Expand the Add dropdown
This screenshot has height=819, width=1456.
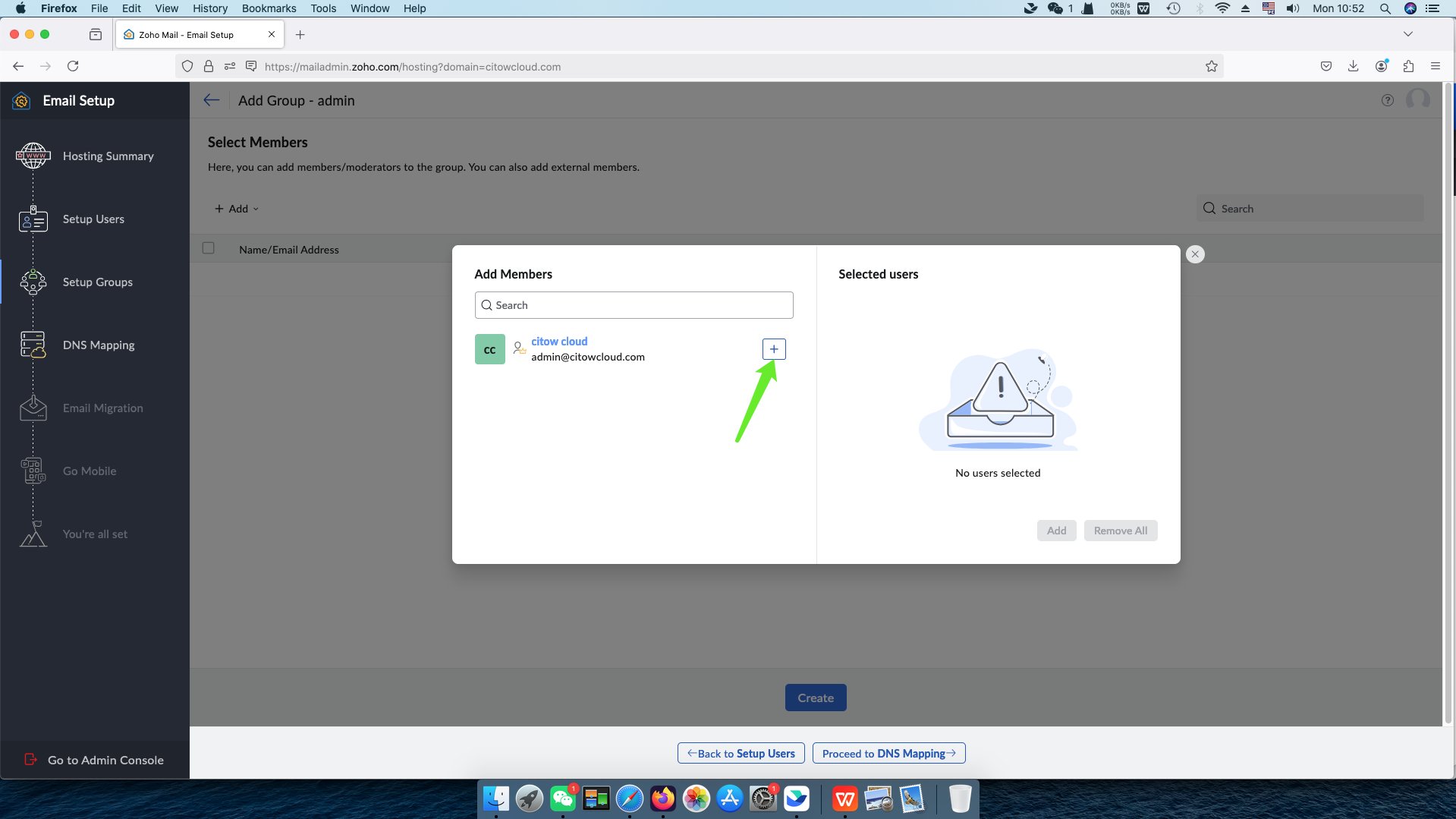tap(237, 209)
